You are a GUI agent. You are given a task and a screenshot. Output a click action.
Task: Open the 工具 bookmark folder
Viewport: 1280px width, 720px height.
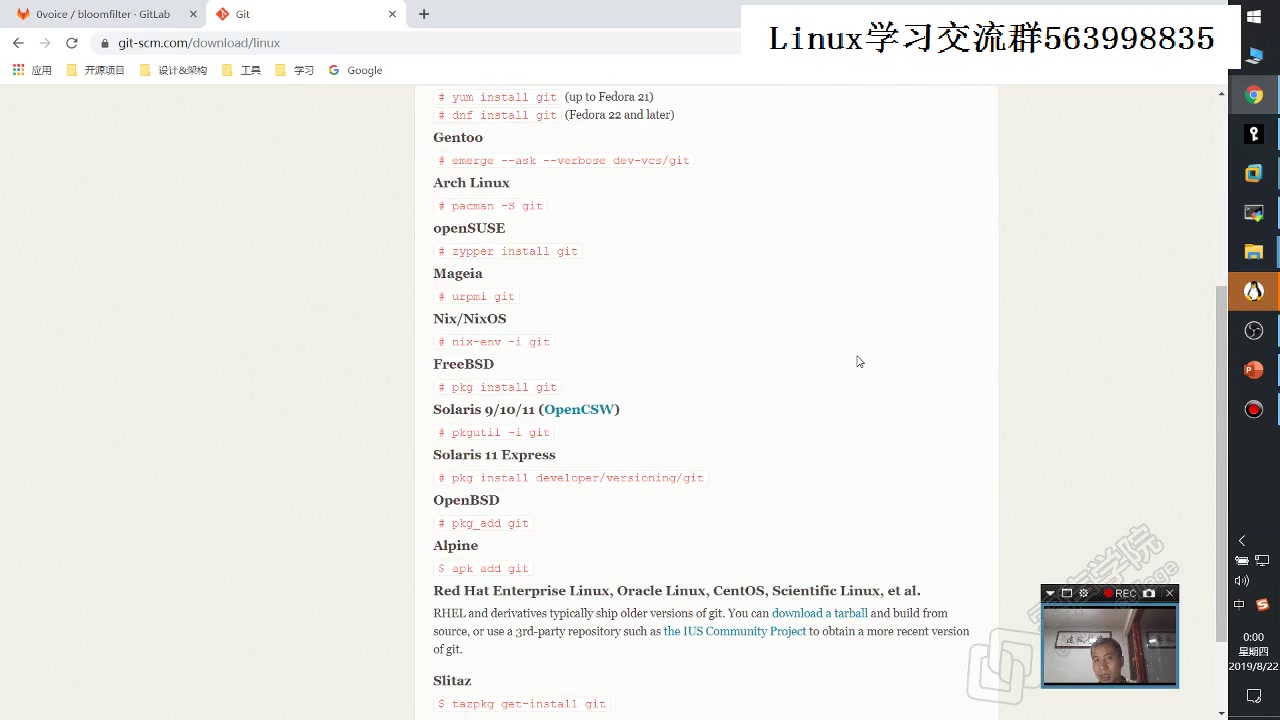[x=241, y=70]
